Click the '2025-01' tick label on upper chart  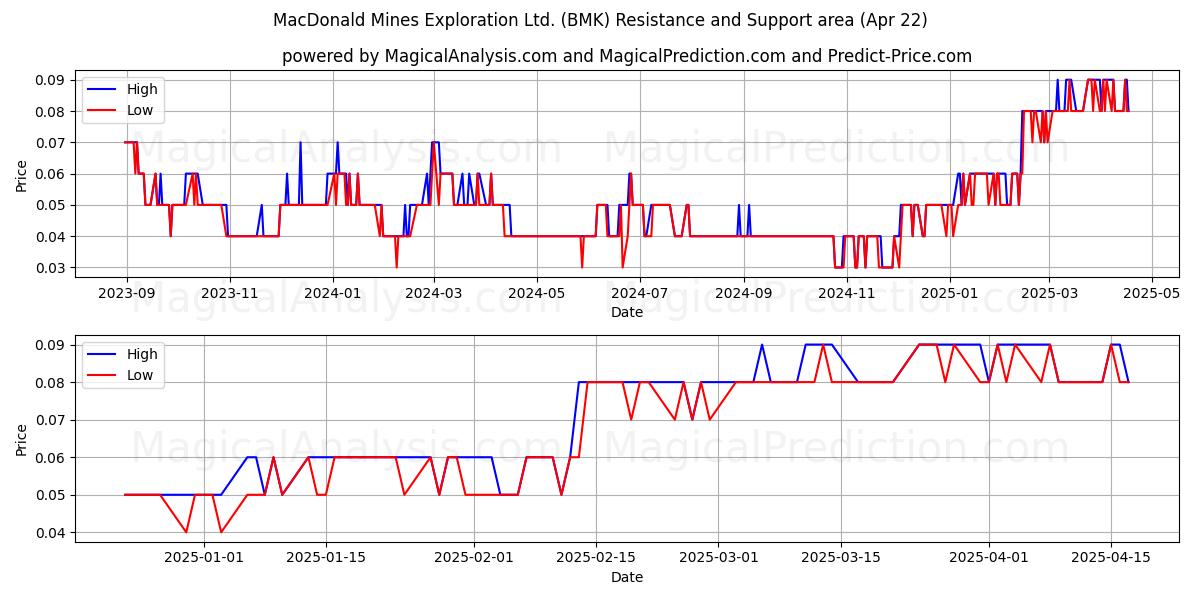950,293
